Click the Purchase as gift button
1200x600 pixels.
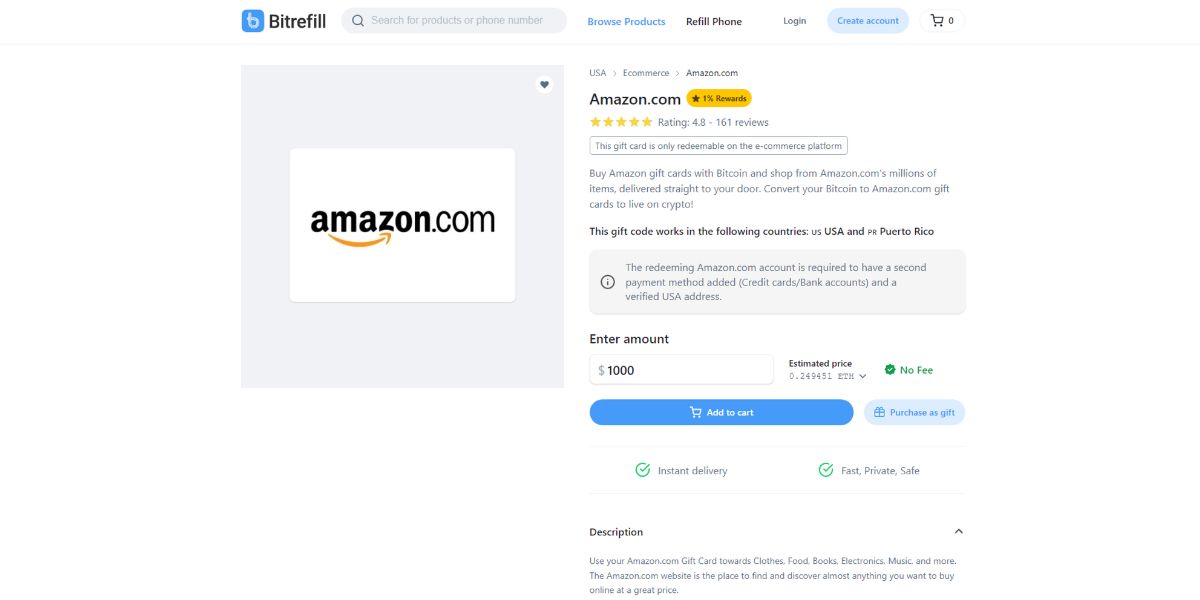914,412
